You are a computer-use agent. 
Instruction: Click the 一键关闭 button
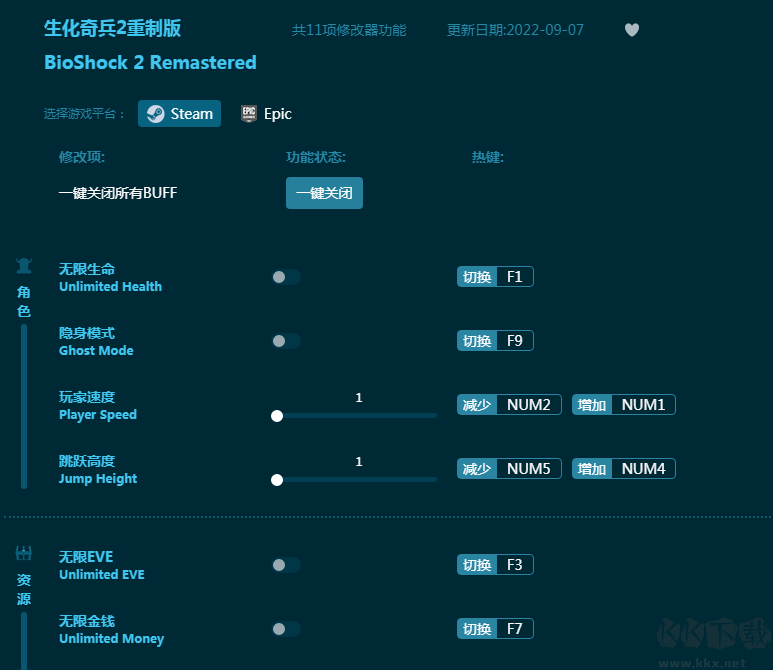[x=324, y=193]
